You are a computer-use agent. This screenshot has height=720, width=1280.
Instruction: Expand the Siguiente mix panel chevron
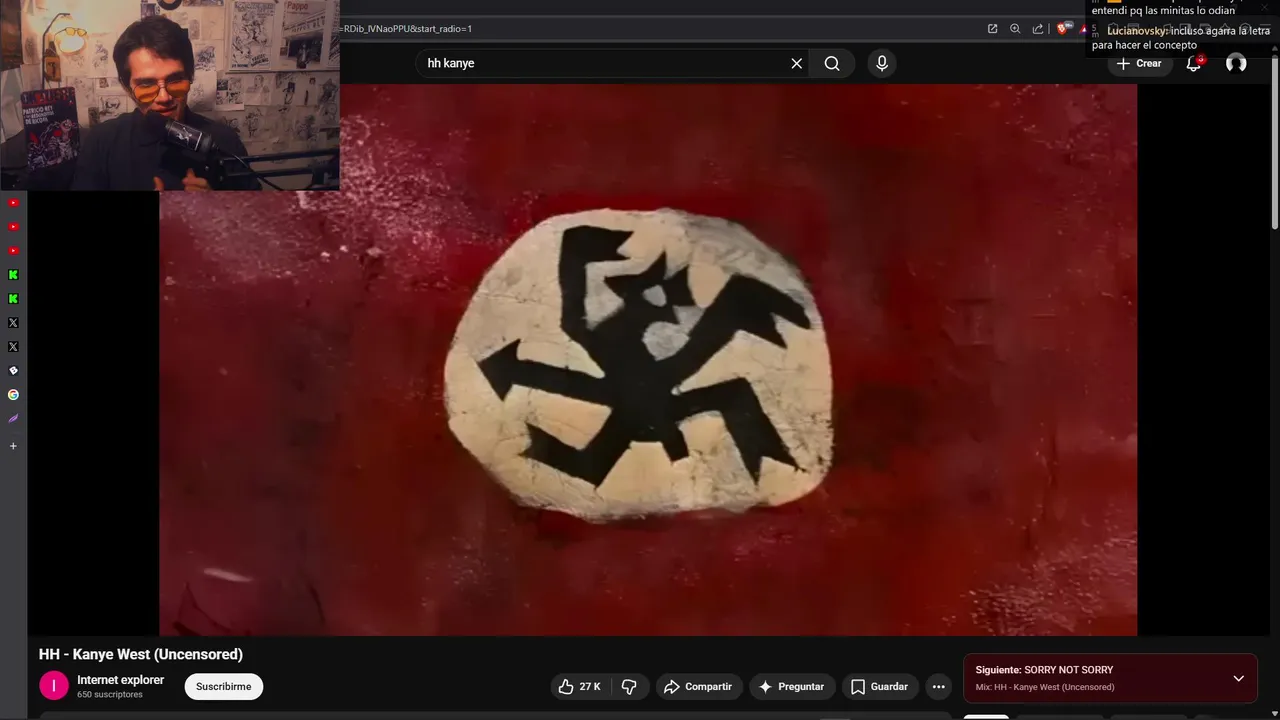click(1238, 678)
